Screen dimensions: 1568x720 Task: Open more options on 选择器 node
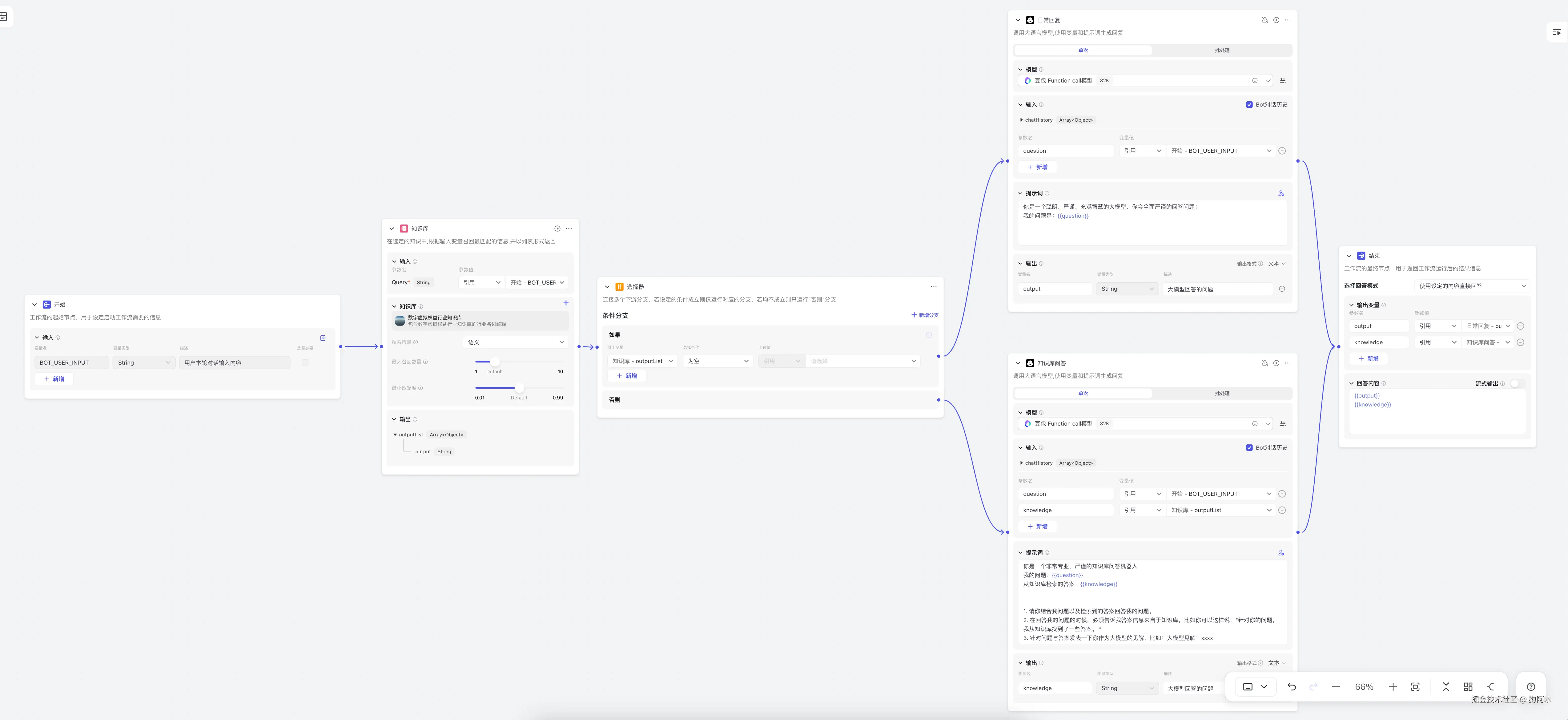pos(933,287)
